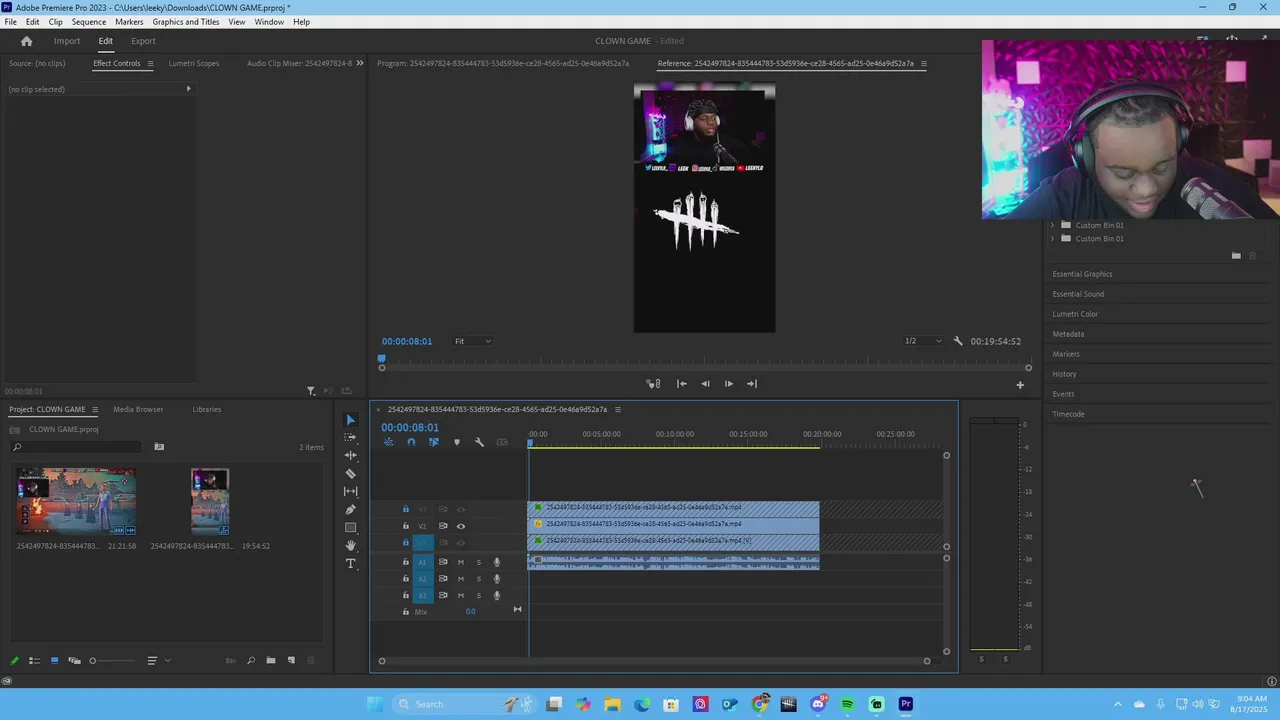
Task: Select the Slip tool
Action: (x=350, y=491)
